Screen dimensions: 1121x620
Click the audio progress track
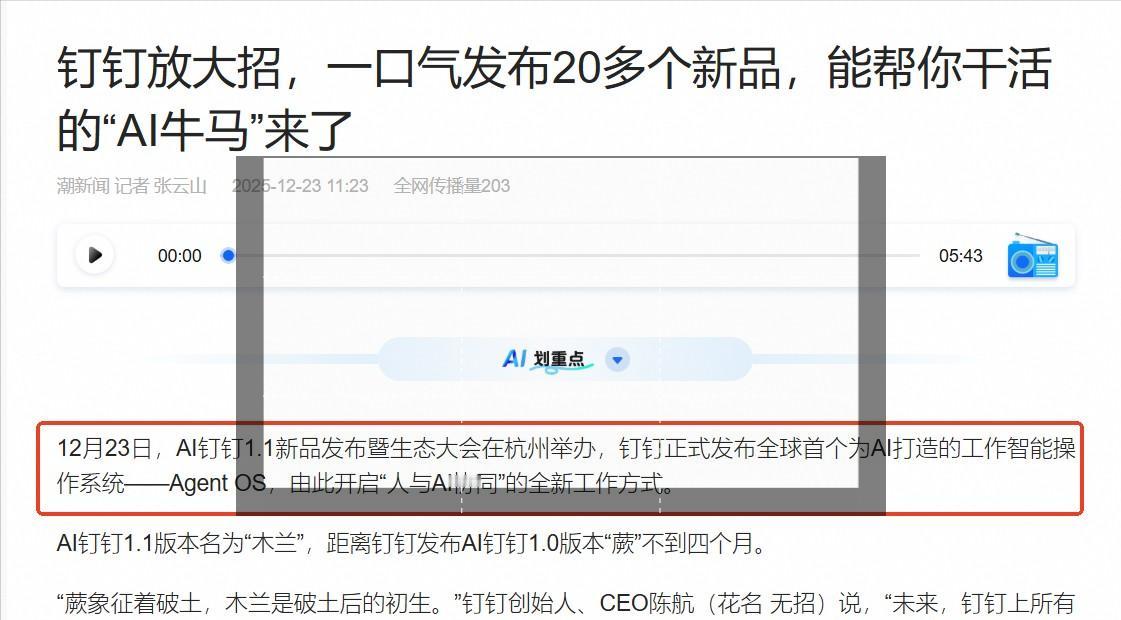click(573, 255)
